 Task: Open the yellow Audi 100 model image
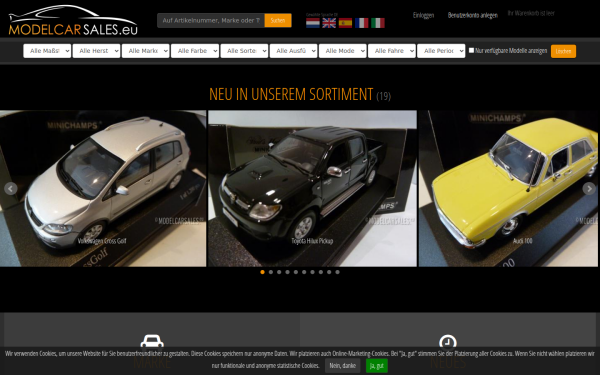(x=508, y=188)
